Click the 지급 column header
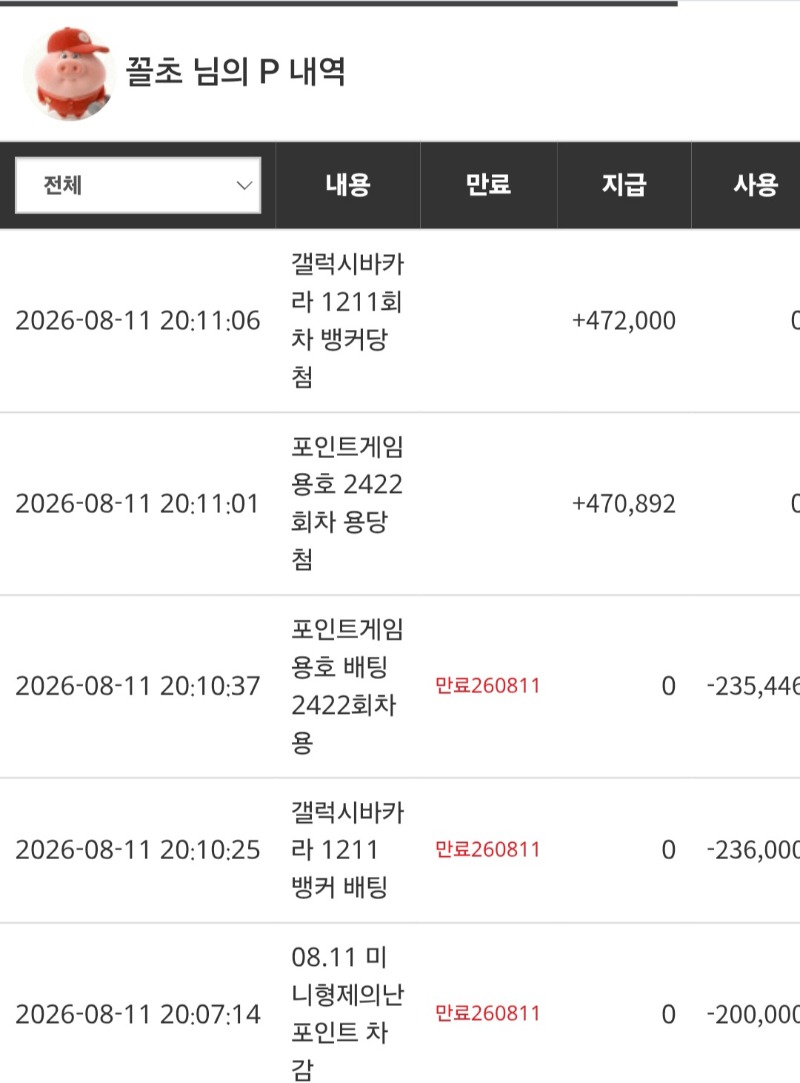 click(x=624, y=185)
